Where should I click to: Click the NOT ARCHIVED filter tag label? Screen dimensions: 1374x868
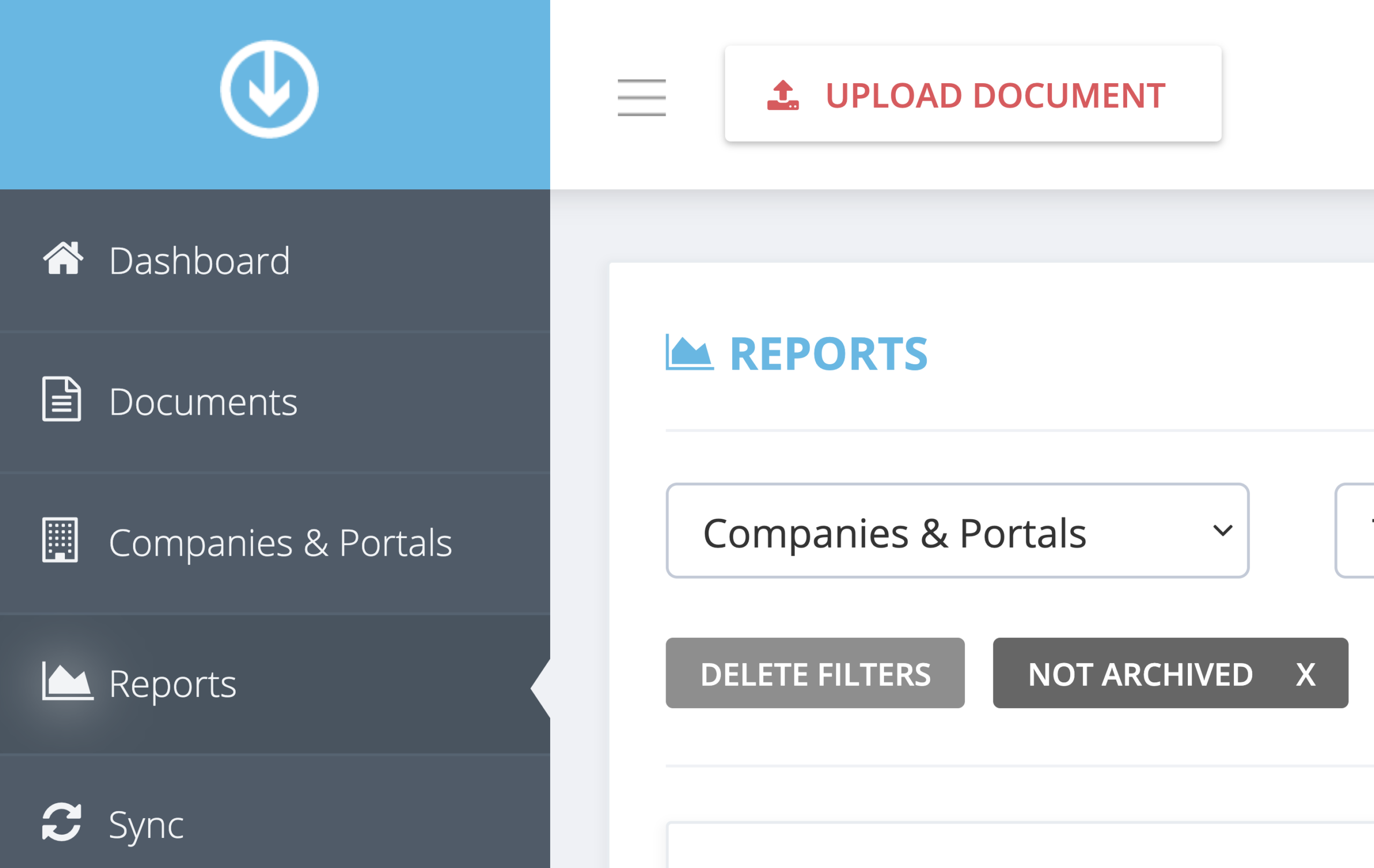[x=1140, y=675]
